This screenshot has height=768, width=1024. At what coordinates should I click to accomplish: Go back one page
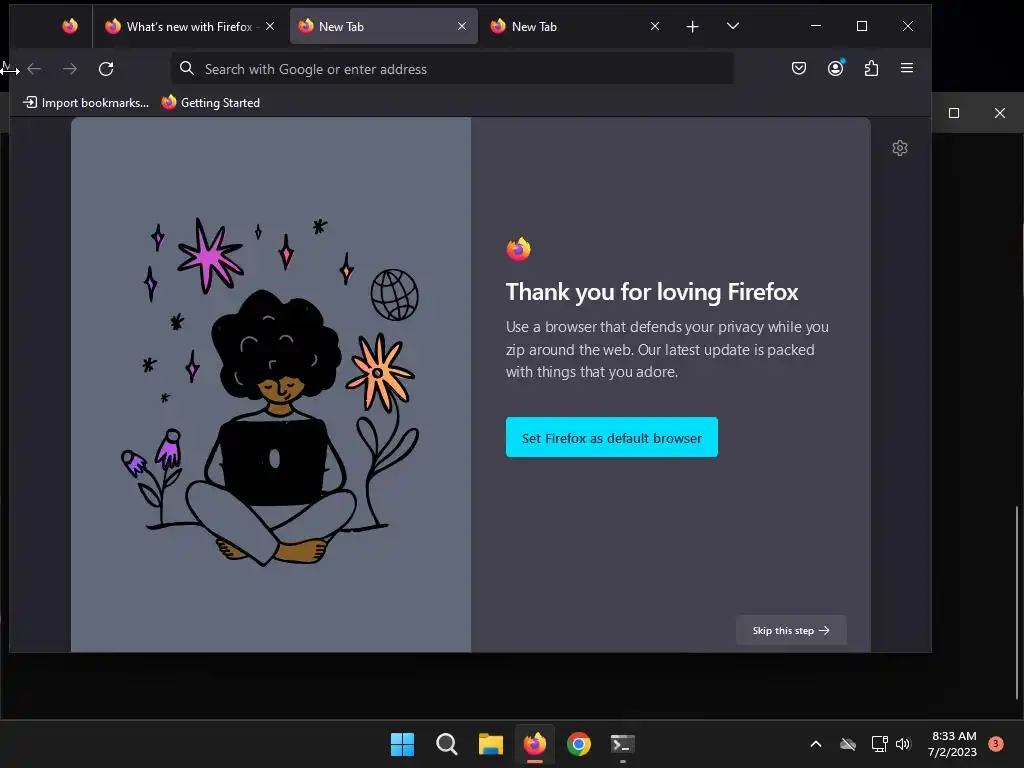(35, 69)
